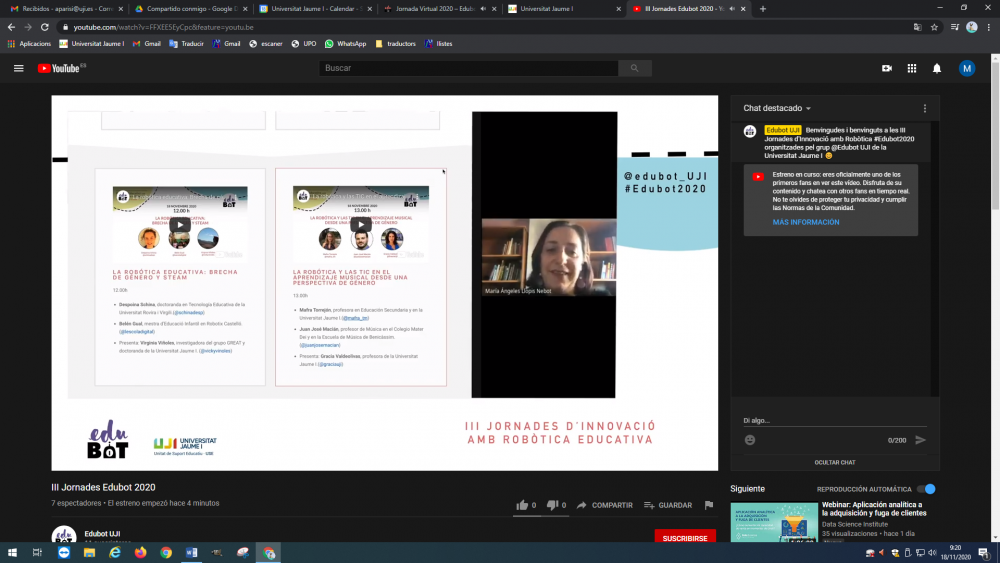Click the report flag icon
This screenshot has height=563, width=1000.
pyautogui.click(x=709, y=505)
